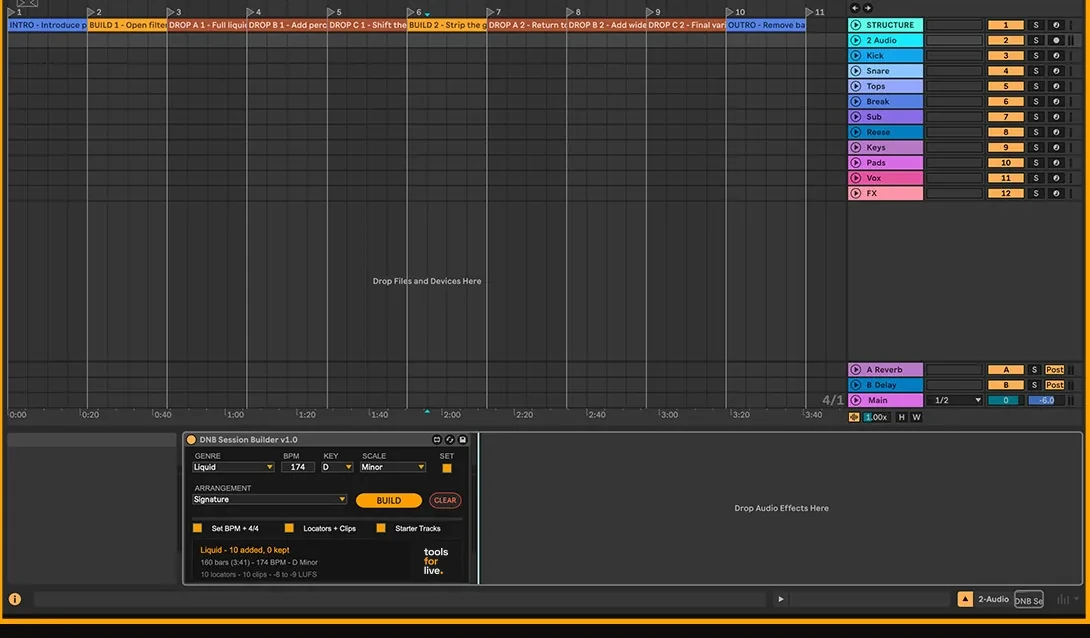Select the DROP A 1 clip
Viewport: 1090px width, 638px height.
pyautogui.click(x=207, y=25)
